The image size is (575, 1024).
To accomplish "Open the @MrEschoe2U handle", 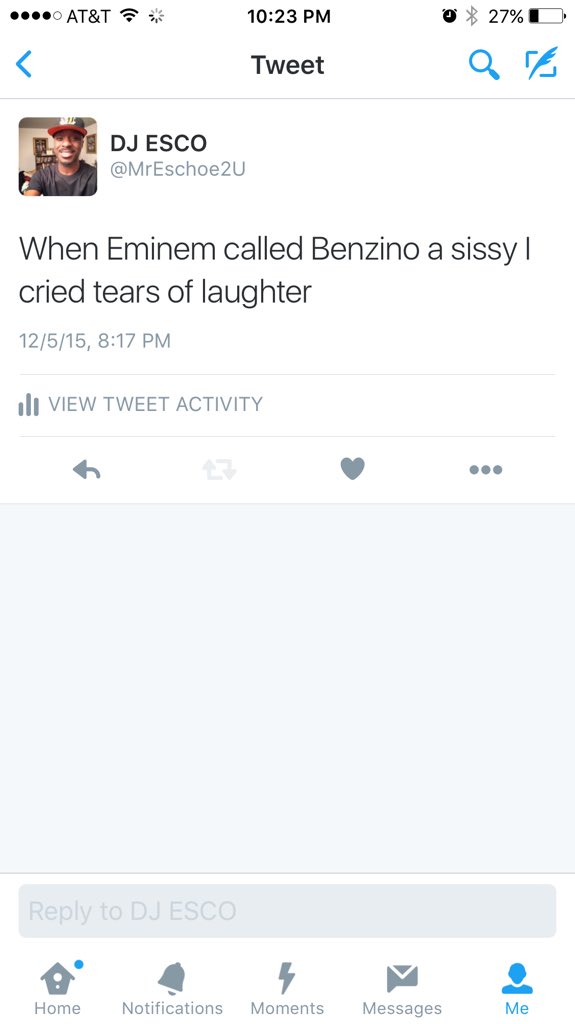I will pos(178,169).
